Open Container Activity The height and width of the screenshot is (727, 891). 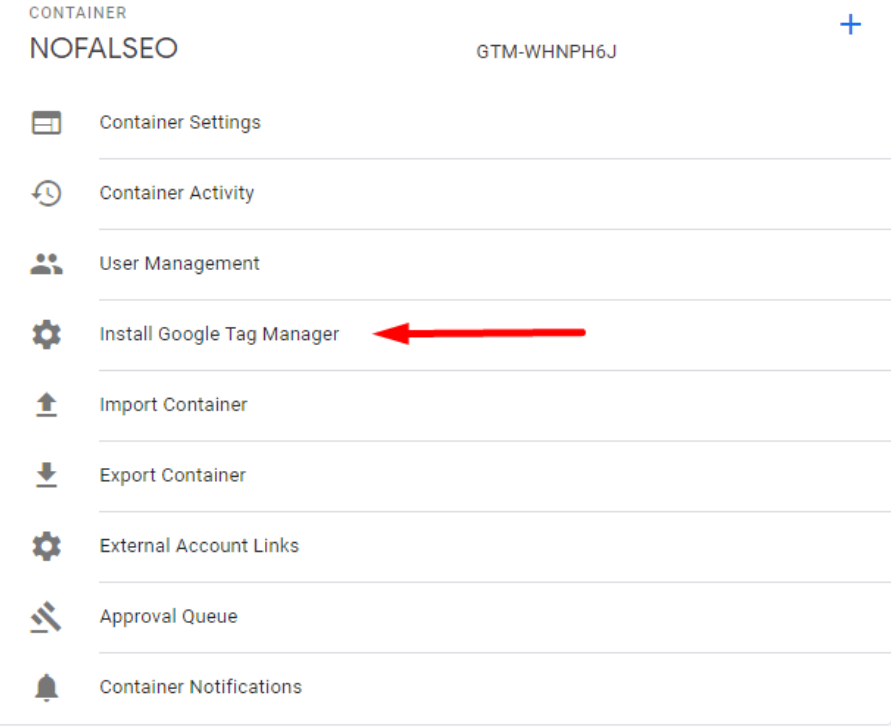175,192
